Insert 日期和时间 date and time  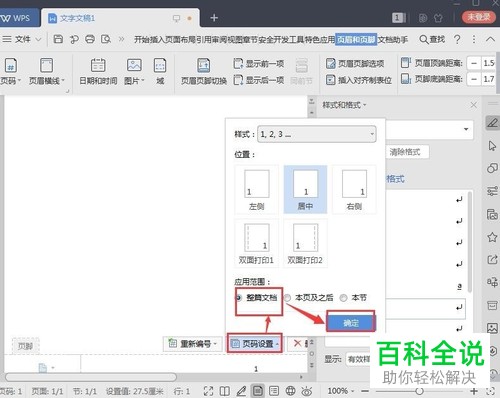pyautogui.click(x=98, y=71)
